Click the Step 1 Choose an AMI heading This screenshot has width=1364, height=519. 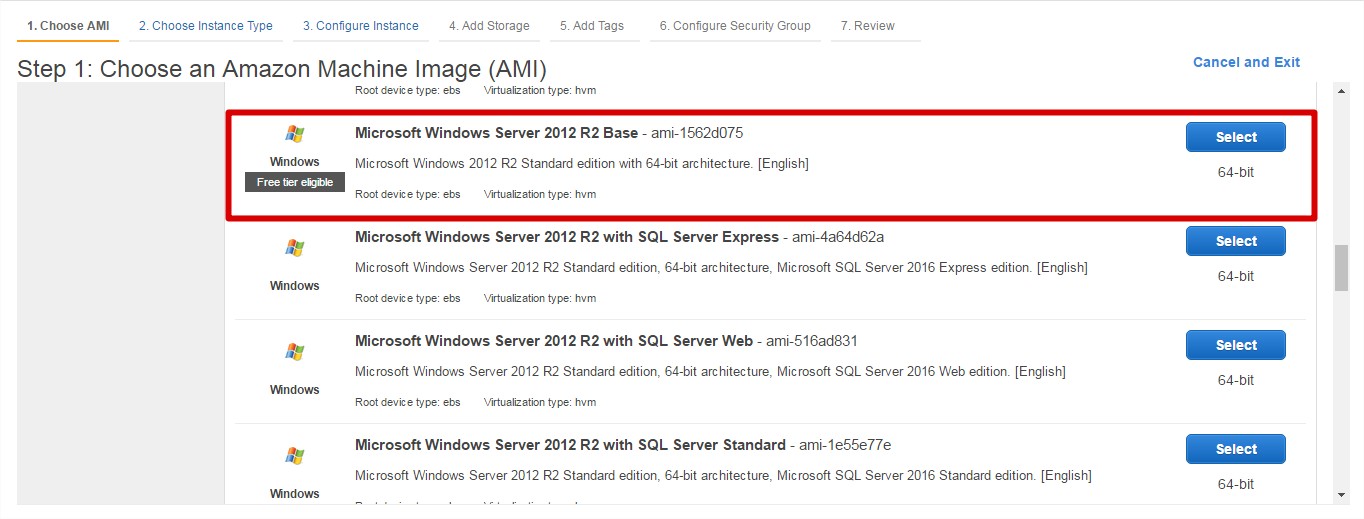[282, 69]
